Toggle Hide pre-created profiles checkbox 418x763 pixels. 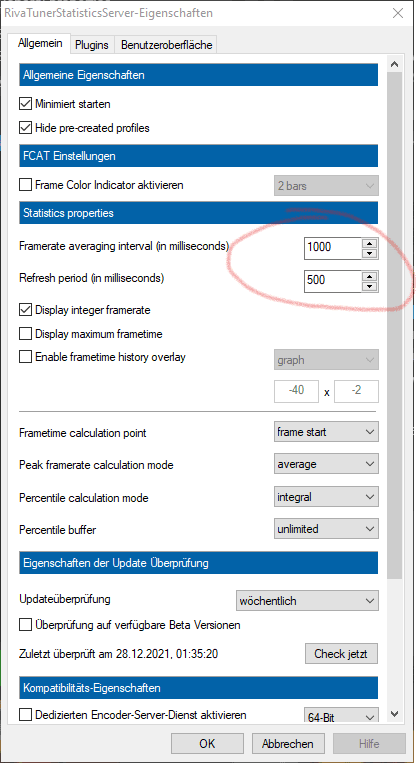tap(25, 128)
